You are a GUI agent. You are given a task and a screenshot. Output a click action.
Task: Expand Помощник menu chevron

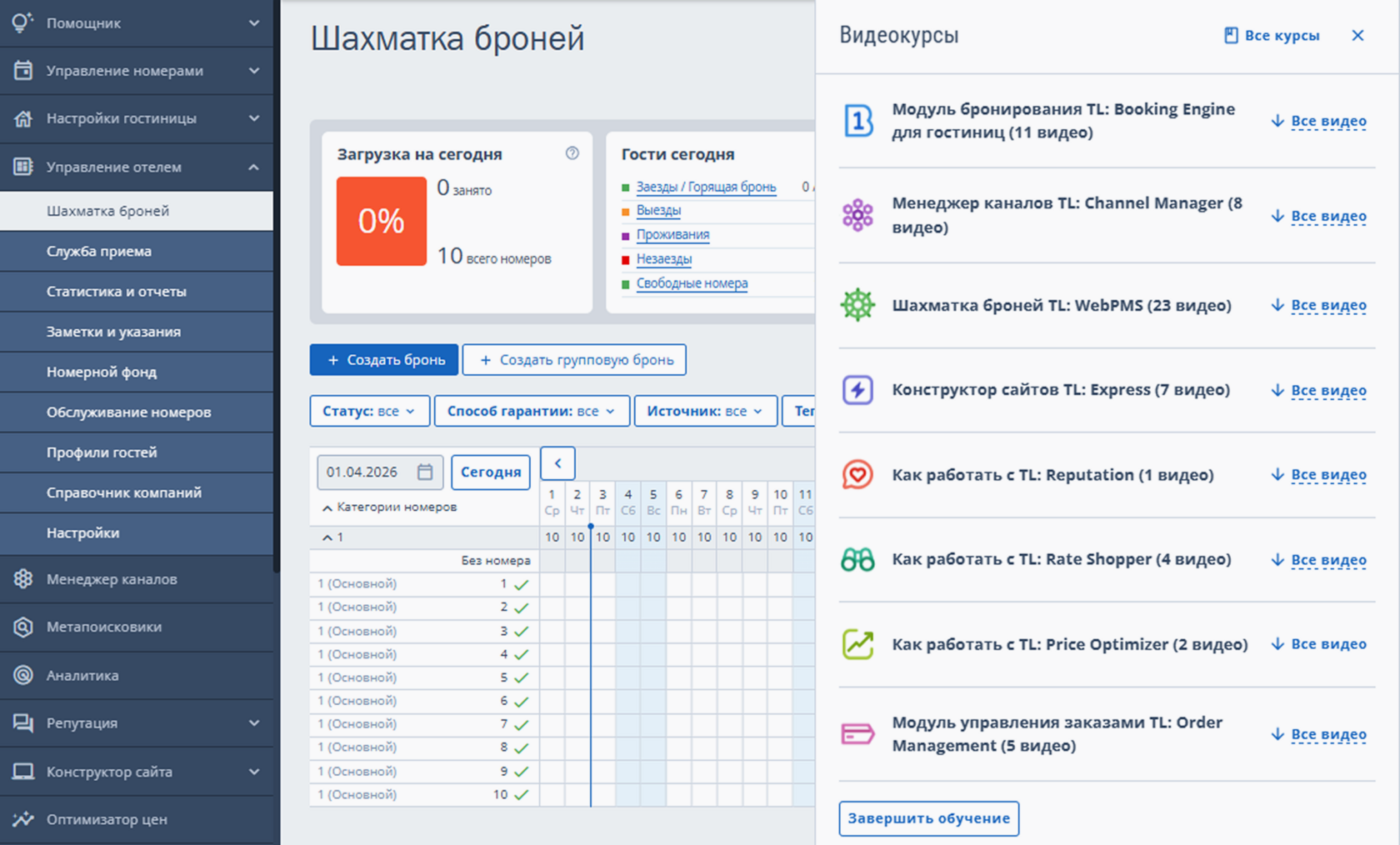[254, 23]
